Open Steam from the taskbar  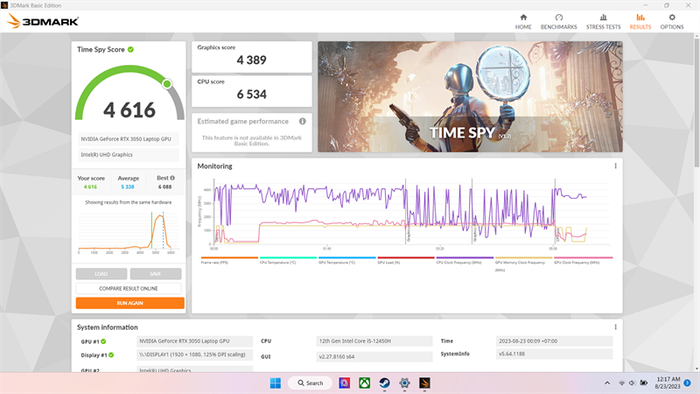pos(384,383)
